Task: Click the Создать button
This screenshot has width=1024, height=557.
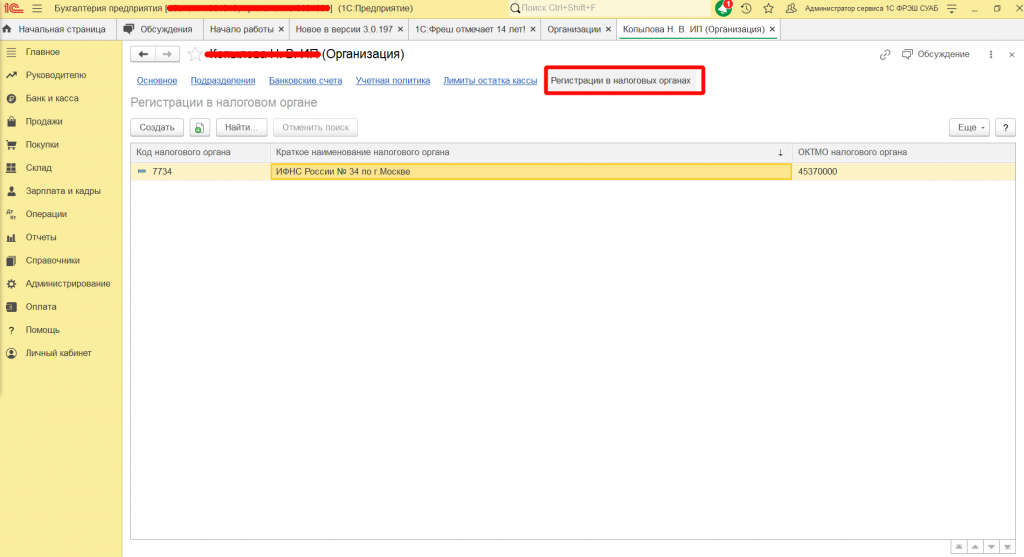Action: click(157, 127)
